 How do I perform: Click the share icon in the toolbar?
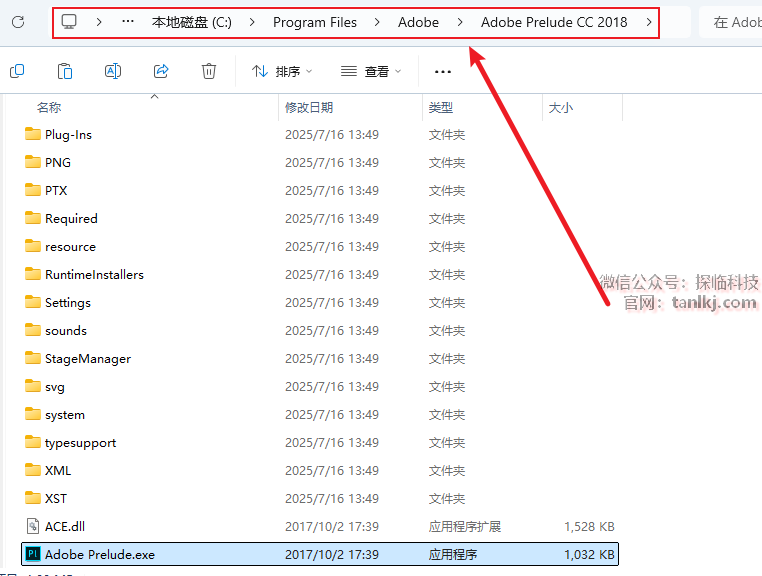coord(161,71)
